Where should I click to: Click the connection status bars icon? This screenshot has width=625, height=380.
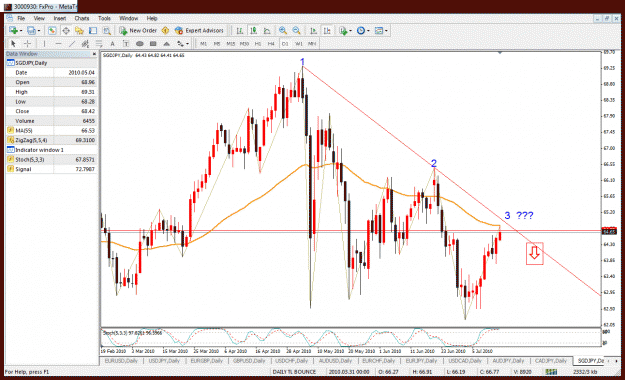coord(552,372)
